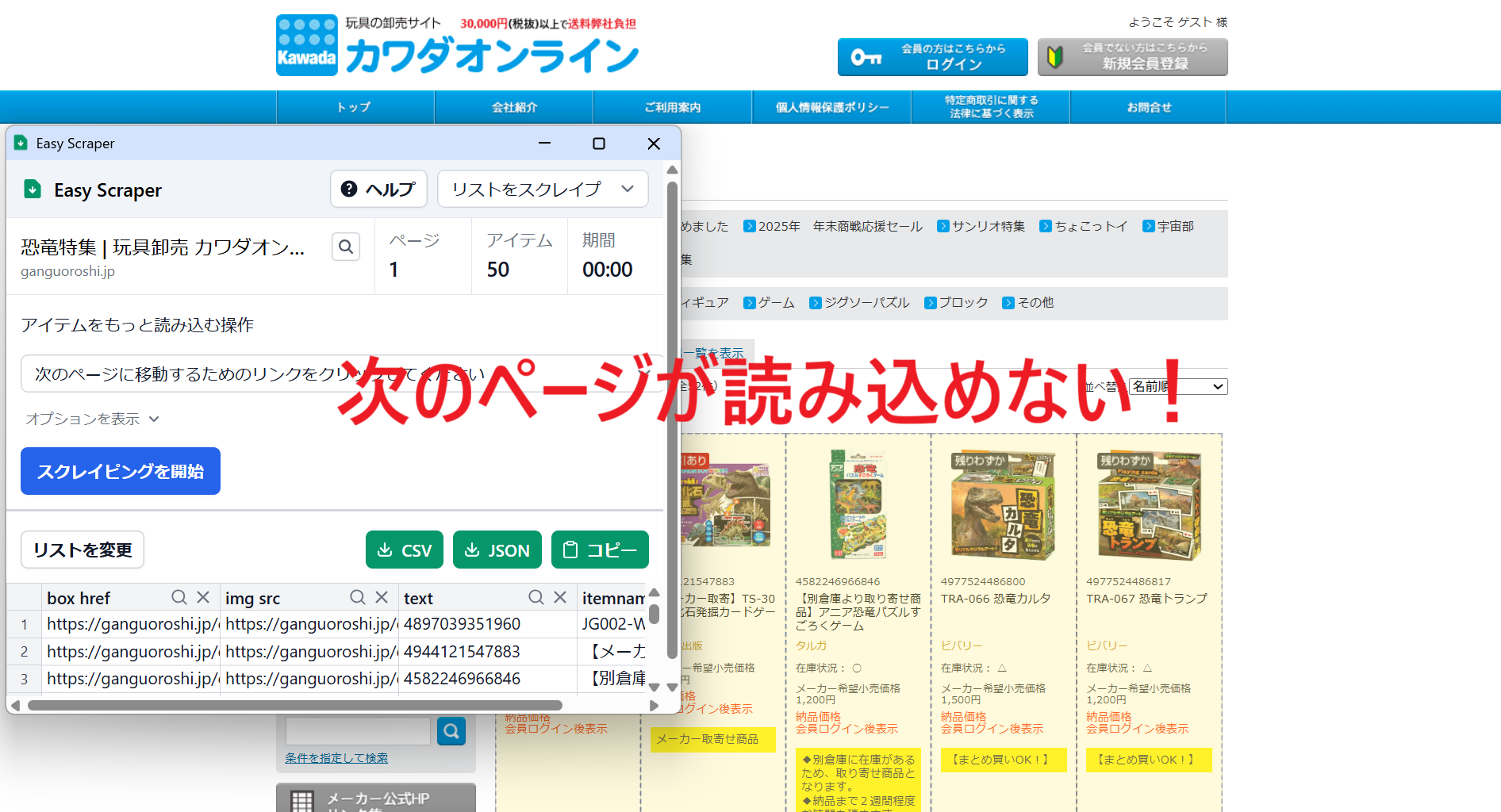This screenshot has width=1501, height=812.
Task: Copy scraped data to clipboard
Action: pyautogui.click(x=600, y=550)
